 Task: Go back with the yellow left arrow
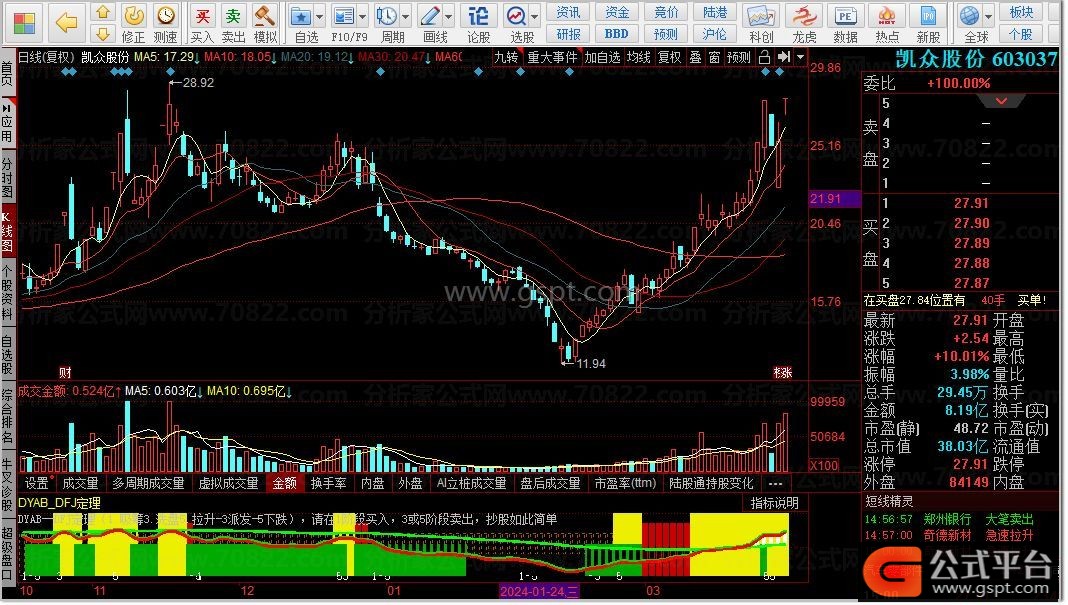(x=67, y=22)
